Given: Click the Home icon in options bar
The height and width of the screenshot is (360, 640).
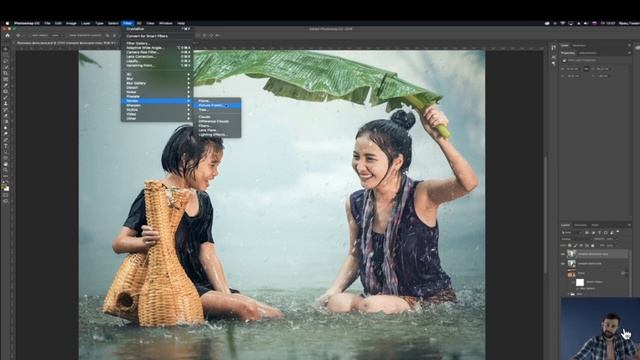Looking at the screenshot, I should click(7, 36).
